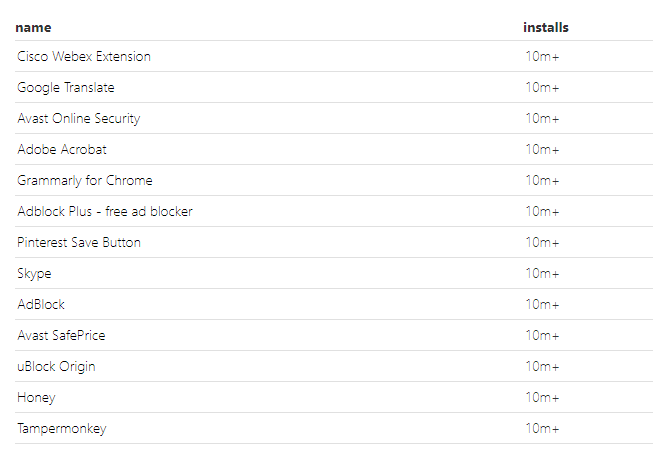Click the 'installs' column header
This screenshot has height=468, width=672.
546,27
